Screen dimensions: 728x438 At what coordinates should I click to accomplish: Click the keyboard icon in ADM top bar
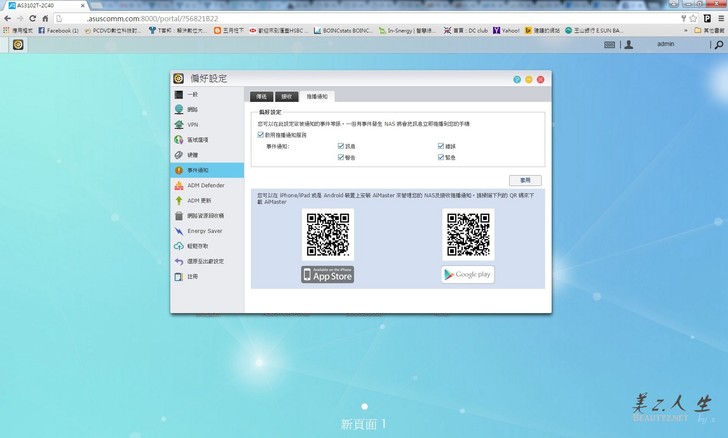(610, 45)
